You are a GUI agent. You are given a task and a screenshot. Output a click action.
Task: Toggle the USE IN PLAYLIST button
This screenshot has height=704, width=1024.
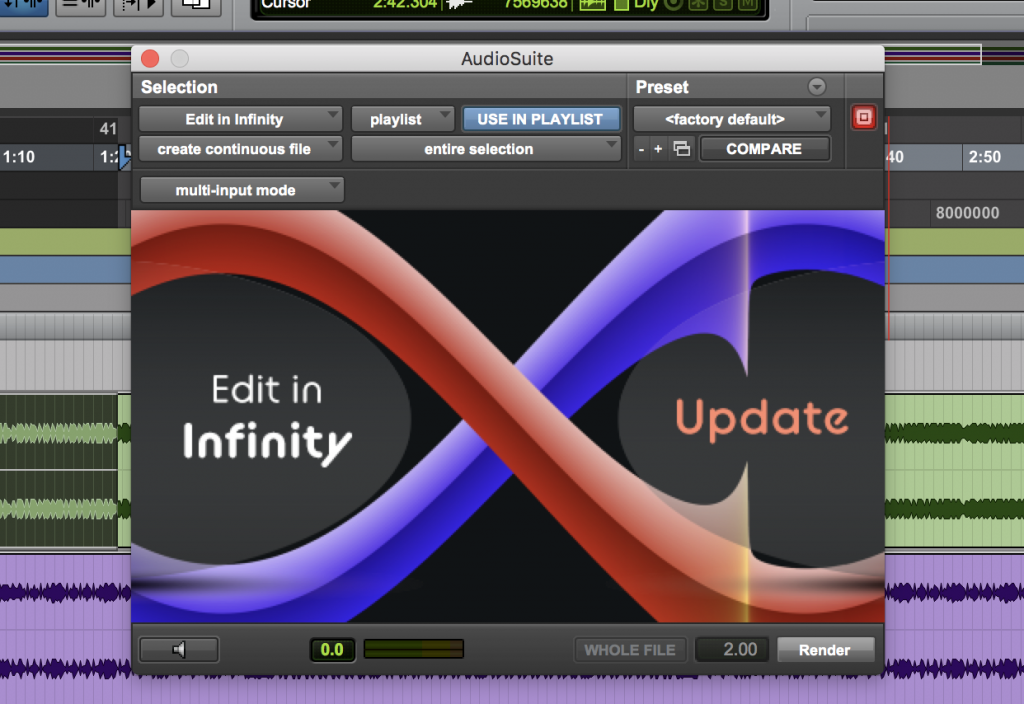click(x=540, y=119)
